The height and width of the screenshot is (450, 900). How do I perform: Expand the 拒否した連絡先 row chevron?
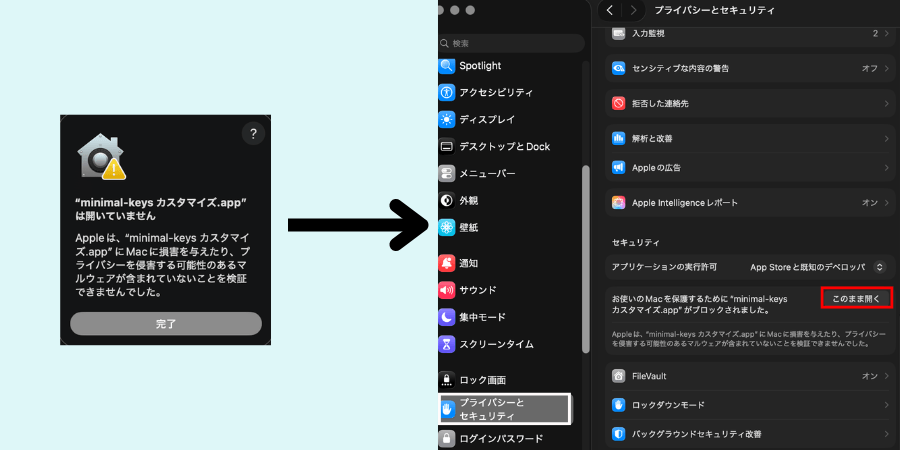tap(887, 104)
